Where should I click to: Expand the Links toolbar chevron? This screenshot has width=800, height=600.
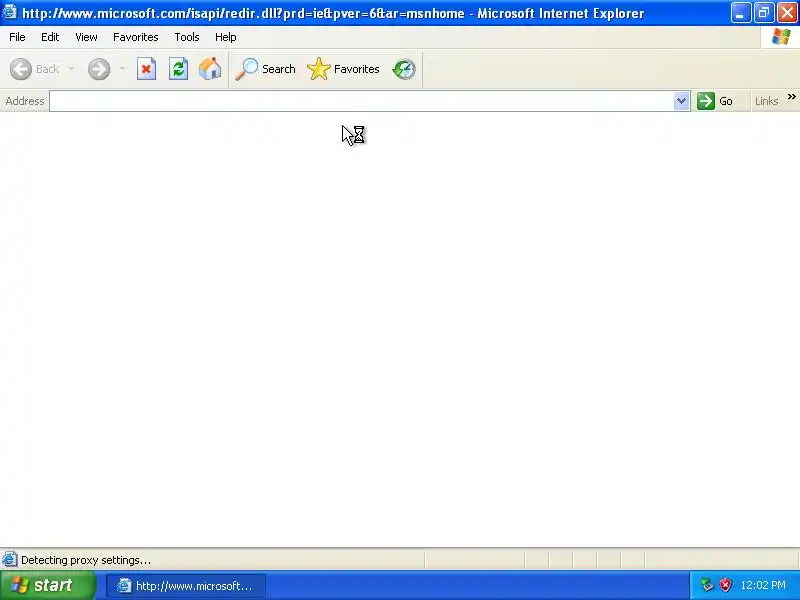[x=791, y=96]
